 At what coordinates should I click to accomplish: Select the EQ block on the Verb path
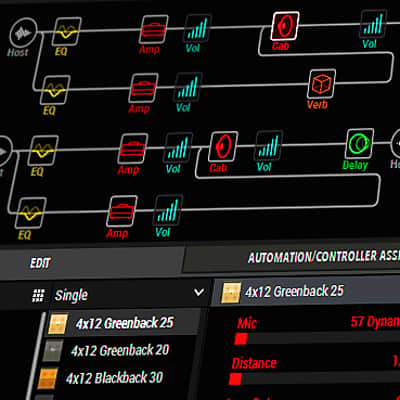(55, 90)
